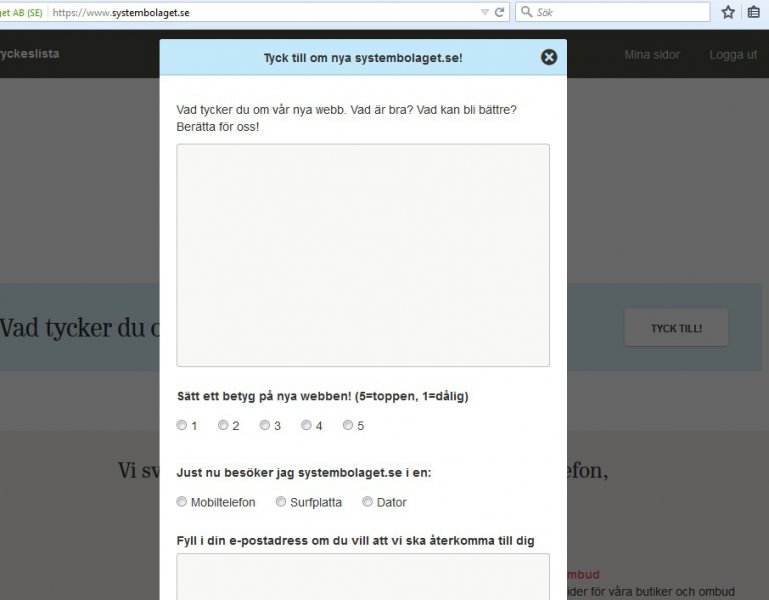769x600 pixels.
Task: Select rating 5 radio button
Action: coord(348,425)
